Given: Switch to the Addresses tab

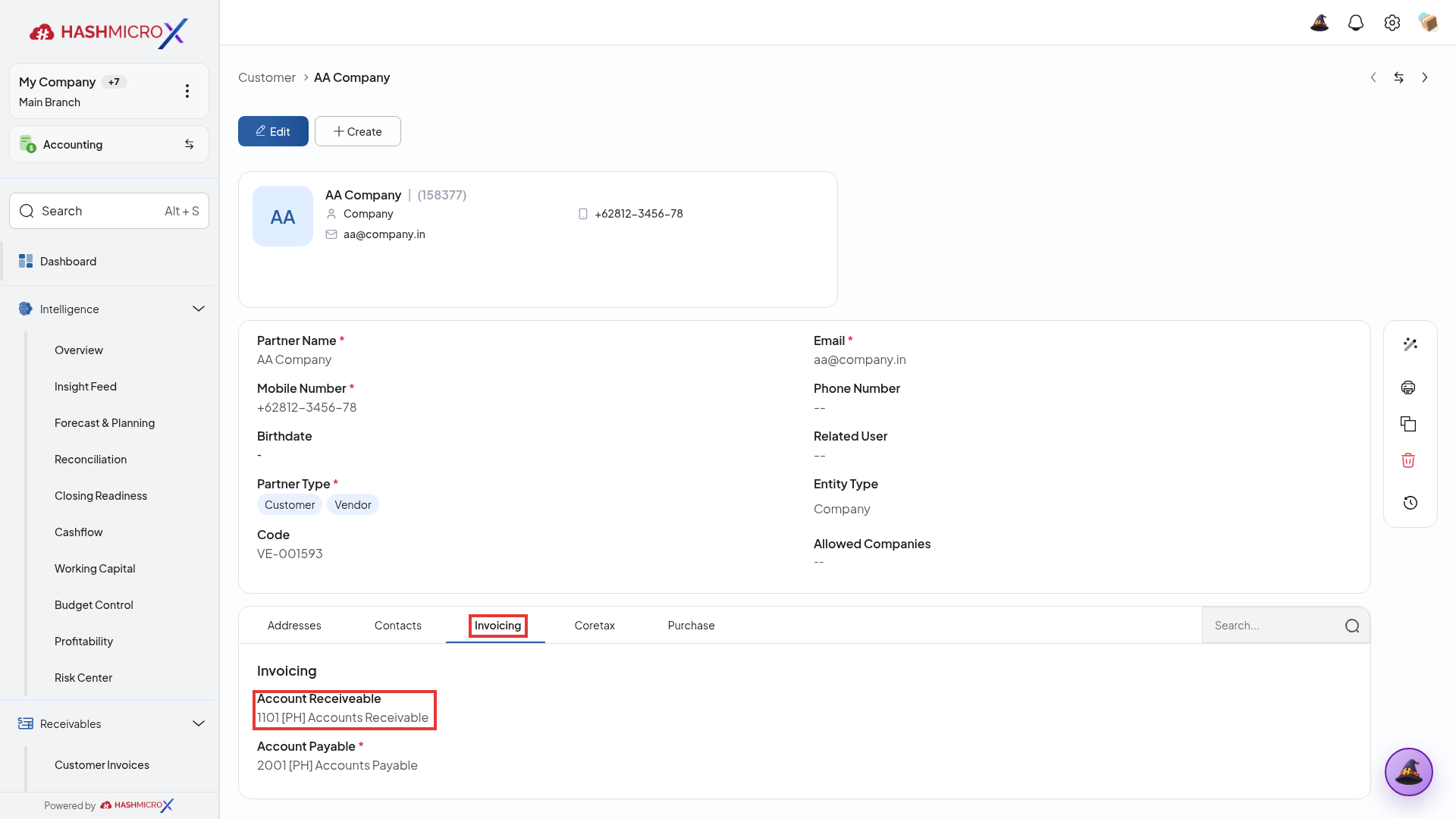Looking at the screenshot, I should [x=294, y=626].
